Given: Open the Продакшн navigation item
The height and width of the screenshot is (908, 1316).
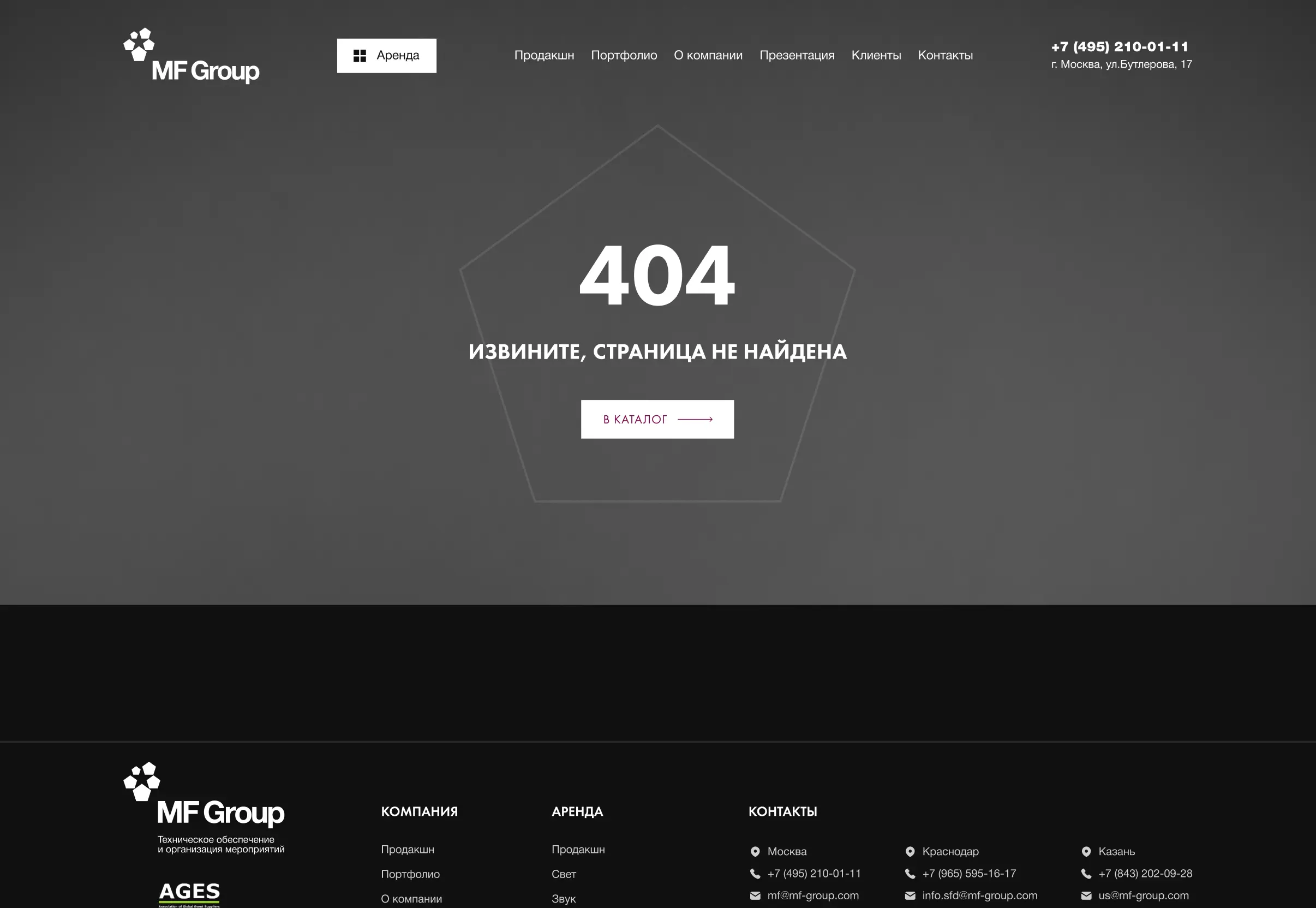Looking at the screenshot, I should pos(545,55).
